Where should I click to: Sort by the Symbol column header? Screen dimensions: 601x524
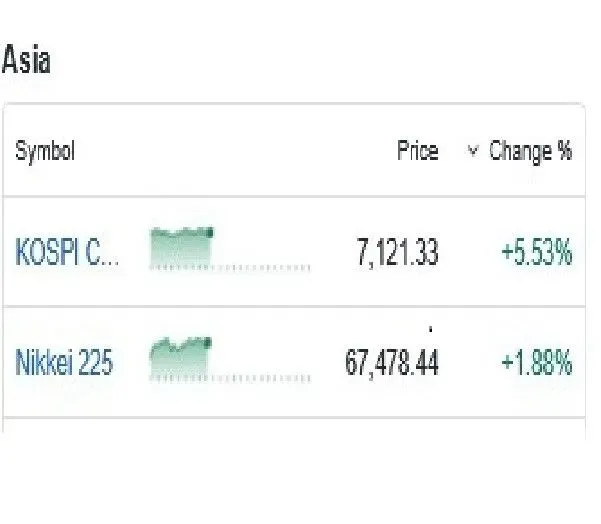coord(45,151)
